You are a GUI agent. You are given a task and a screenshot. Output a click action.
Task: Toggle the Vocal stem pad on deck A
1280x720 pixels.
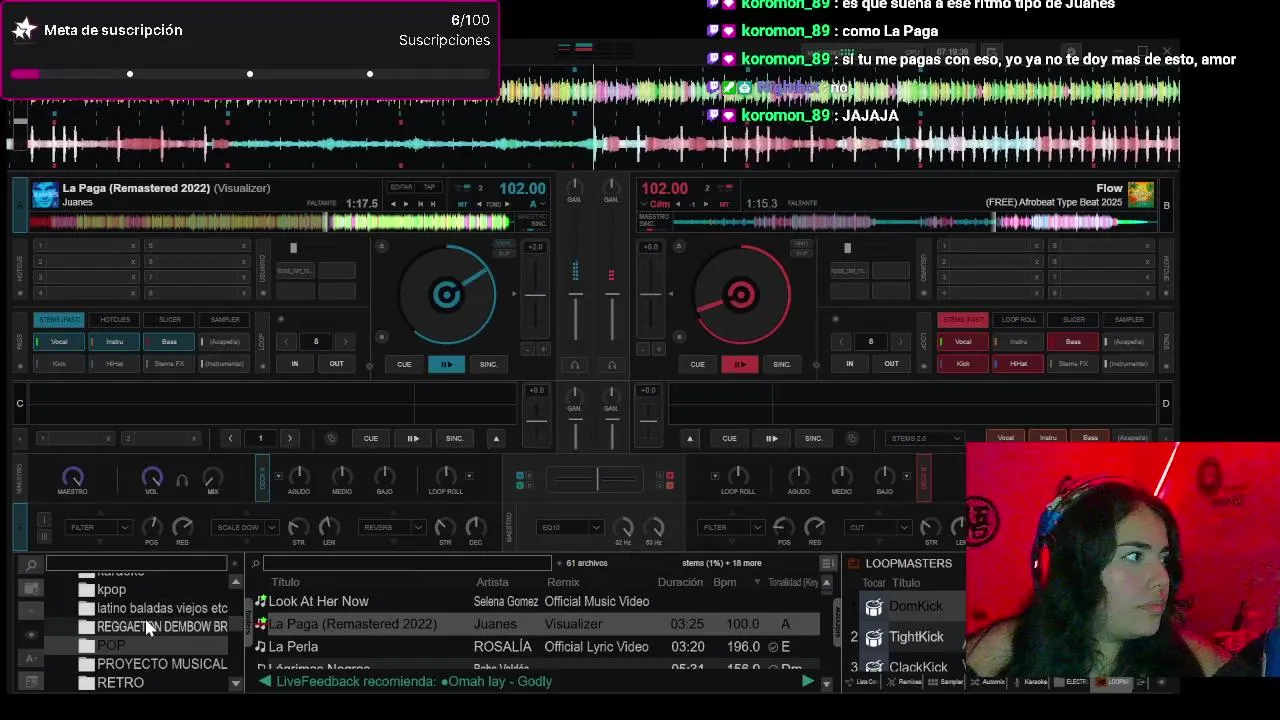pos(58,342)
